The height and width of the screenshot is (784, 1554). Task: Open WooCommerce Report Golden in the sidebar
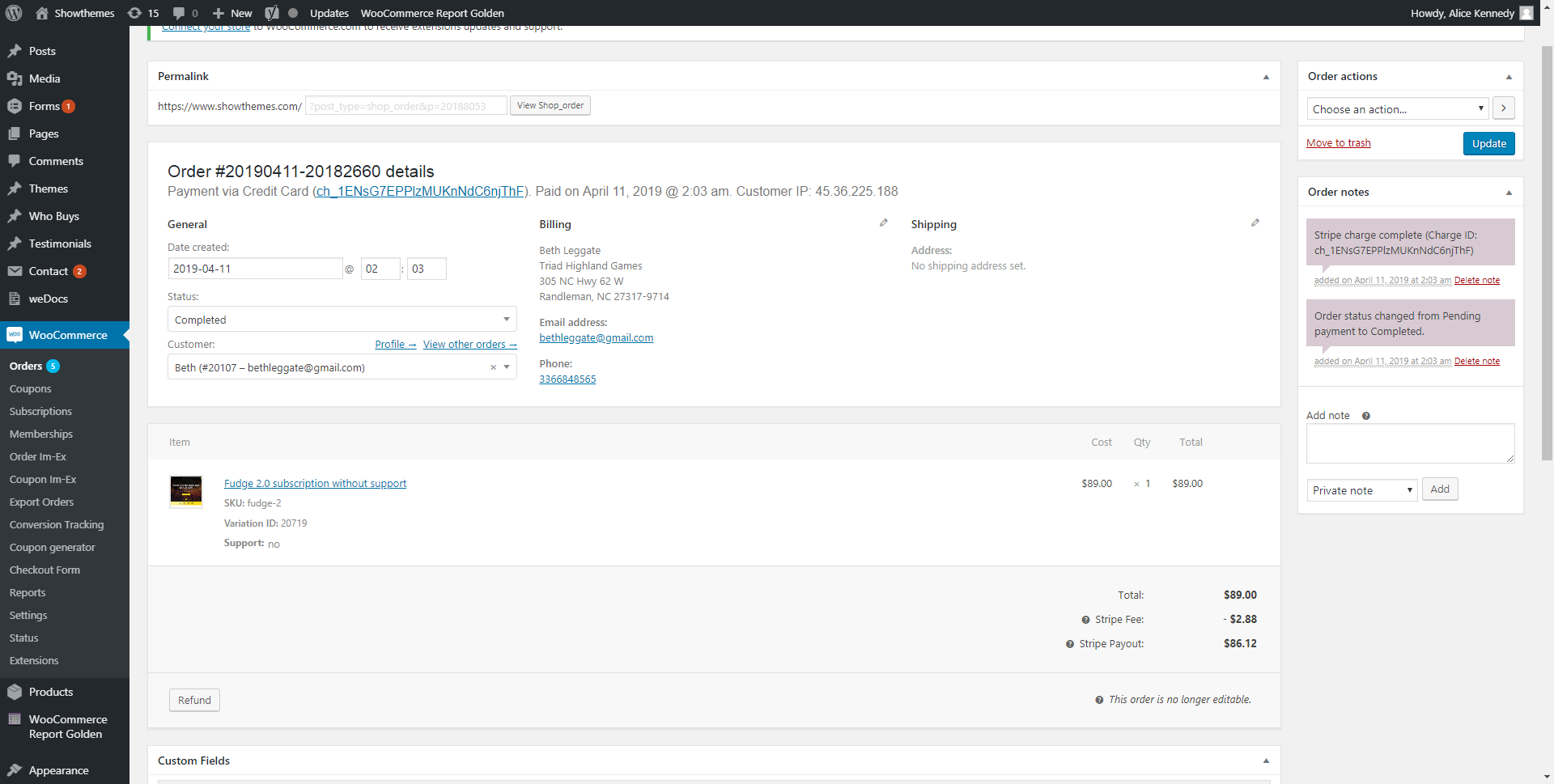click(65, 727)
